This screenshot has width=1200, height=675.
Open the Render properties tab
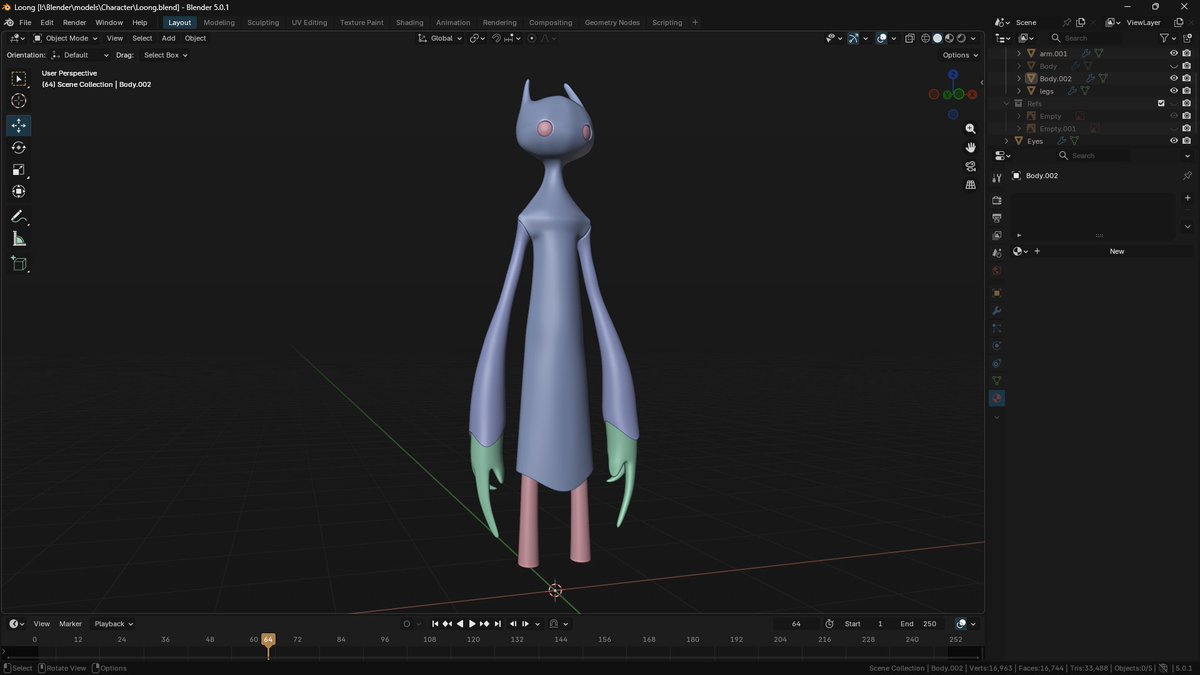(996, 200)
